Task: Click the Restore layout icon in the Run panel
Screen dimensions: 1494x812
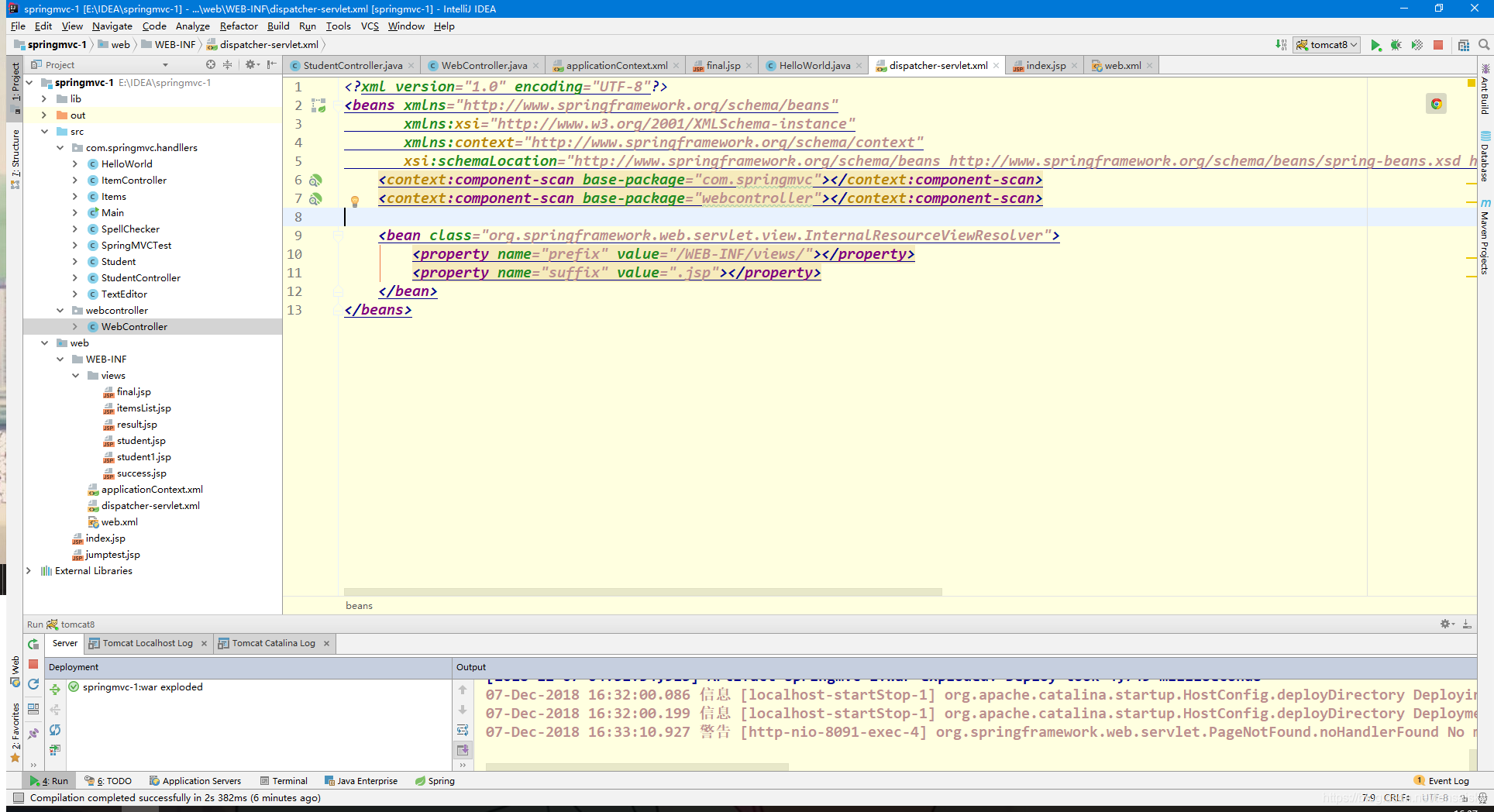Action: tap(33, 708)
